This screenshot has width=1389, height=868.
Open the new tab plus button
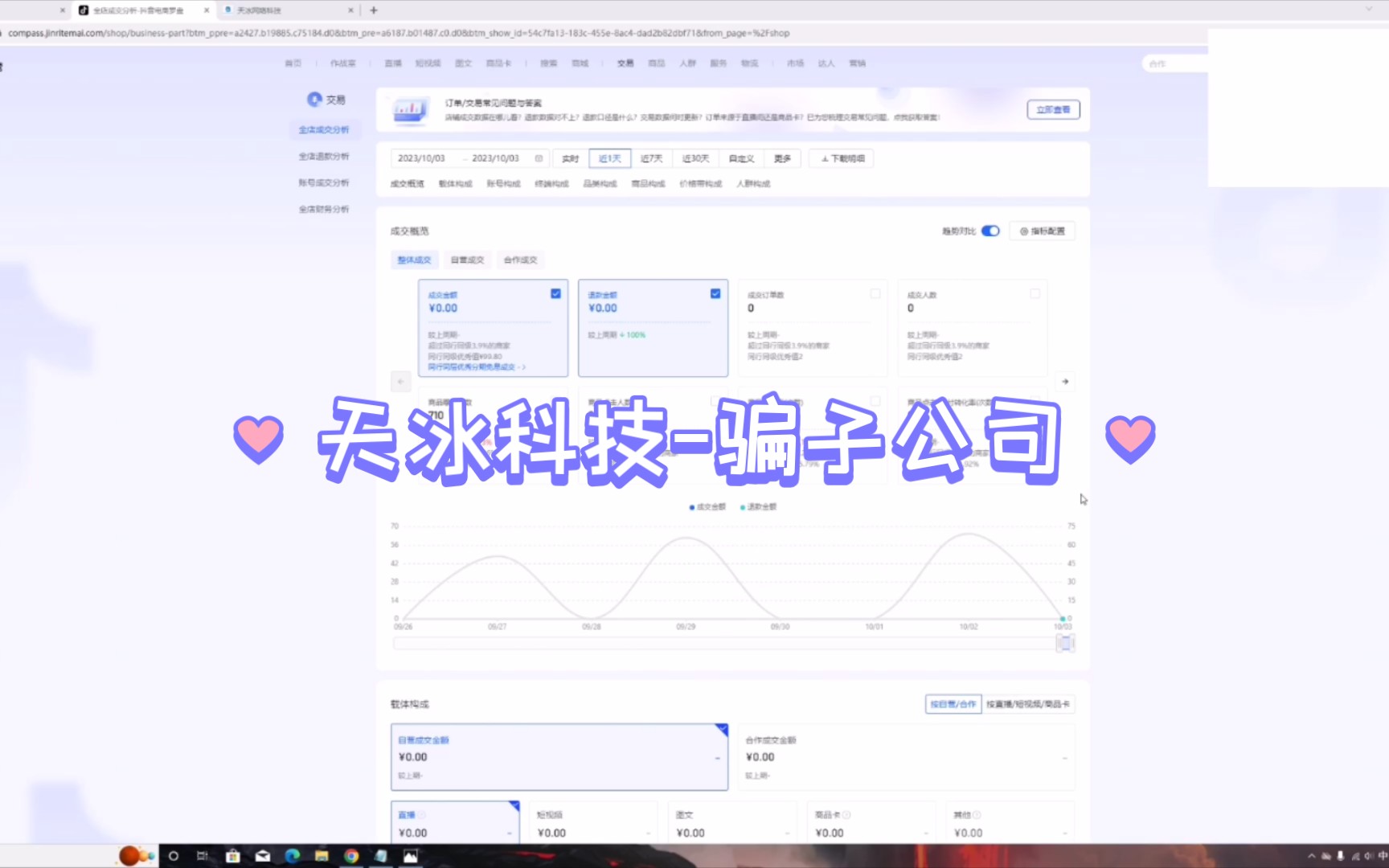373,10
